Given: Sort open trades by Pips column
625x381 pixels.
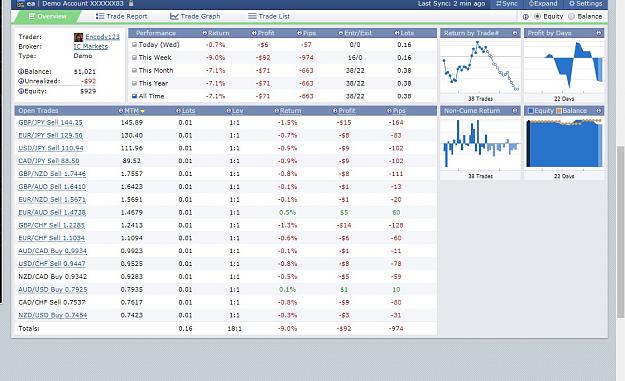Looking at the screenshot, I should click(x=399, y=111).
